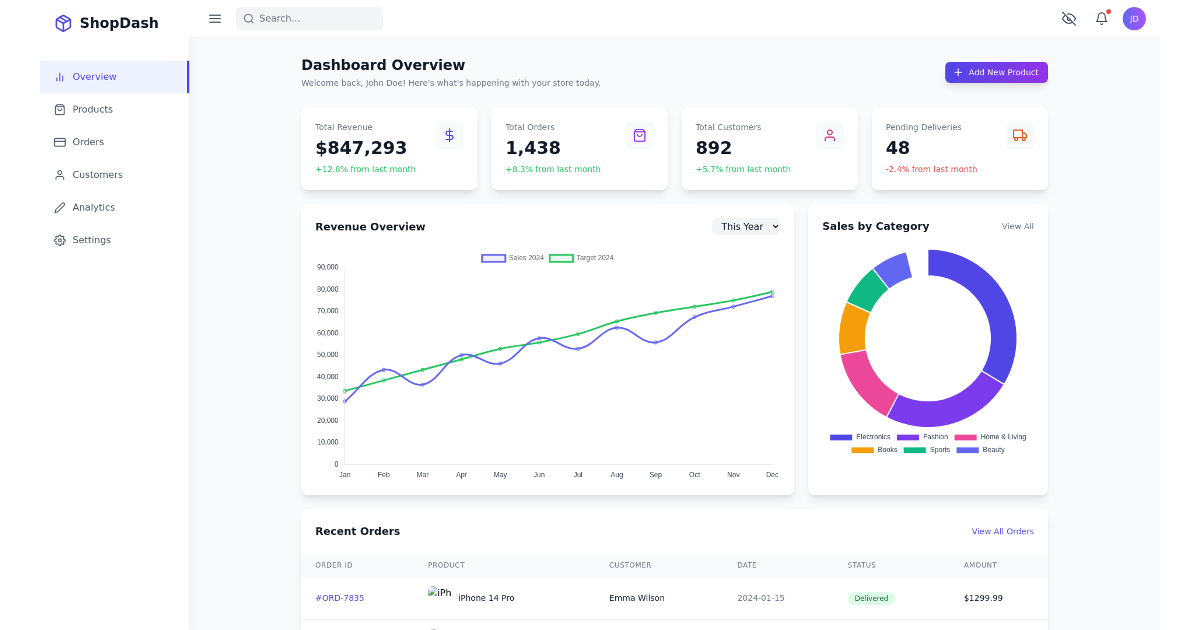
Task: Click the Add New Product button
Action: (996, 72)
